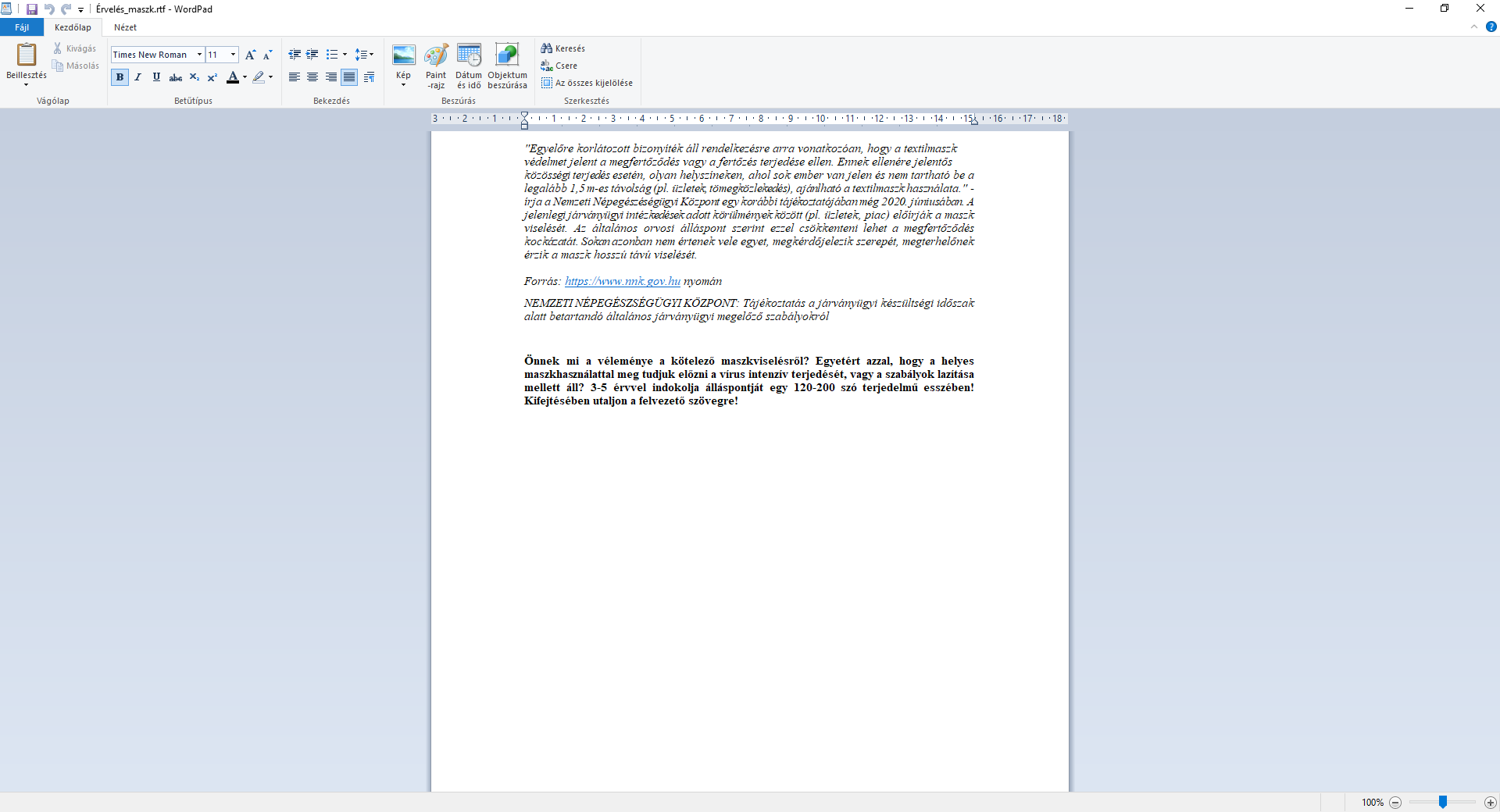Open the Paint-rajz drawing tool
1500x812 pixels.
(x=436, y=66)
